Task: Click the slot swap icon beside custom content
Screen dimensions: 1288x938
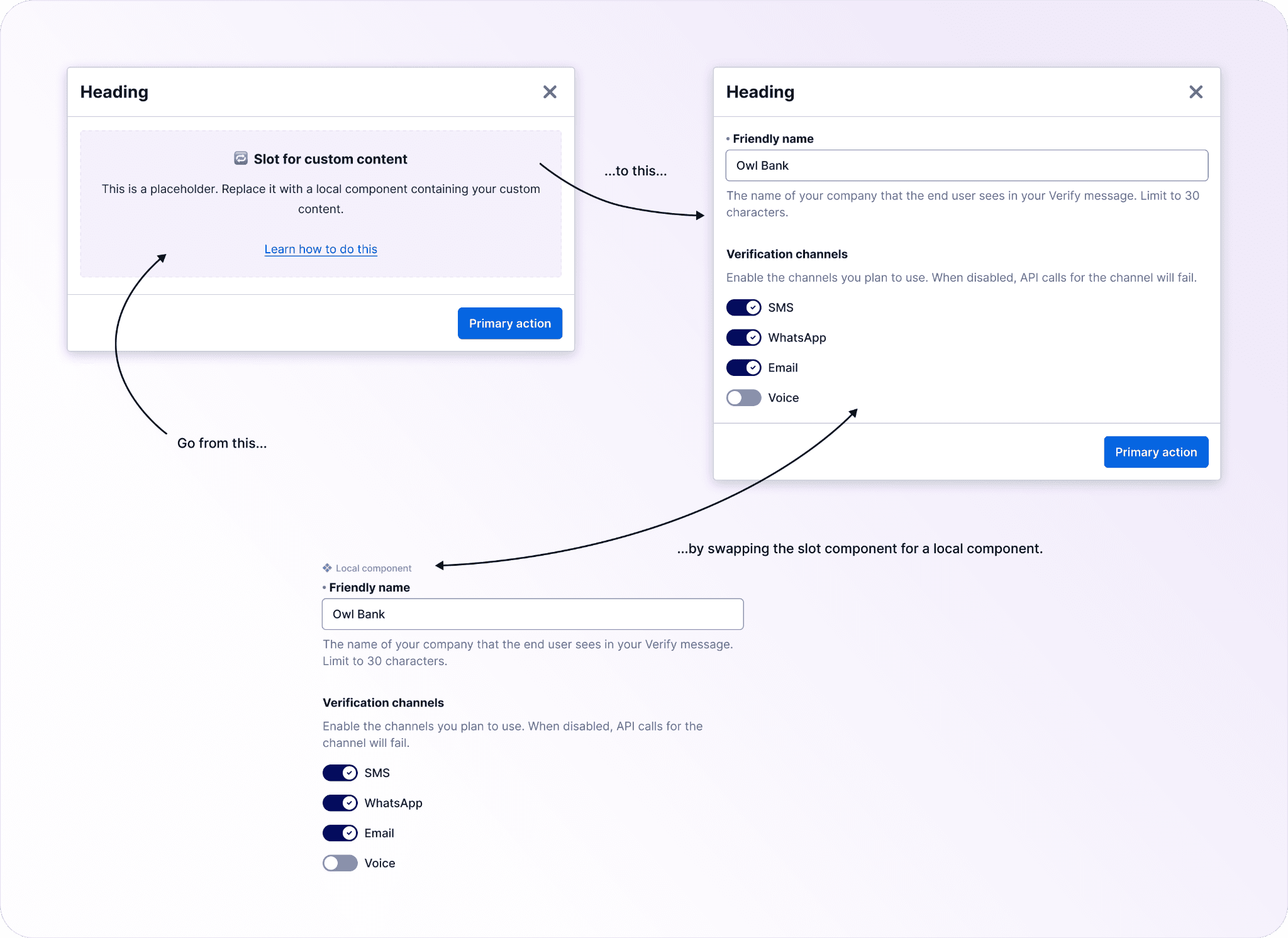Action: (241, 158)
